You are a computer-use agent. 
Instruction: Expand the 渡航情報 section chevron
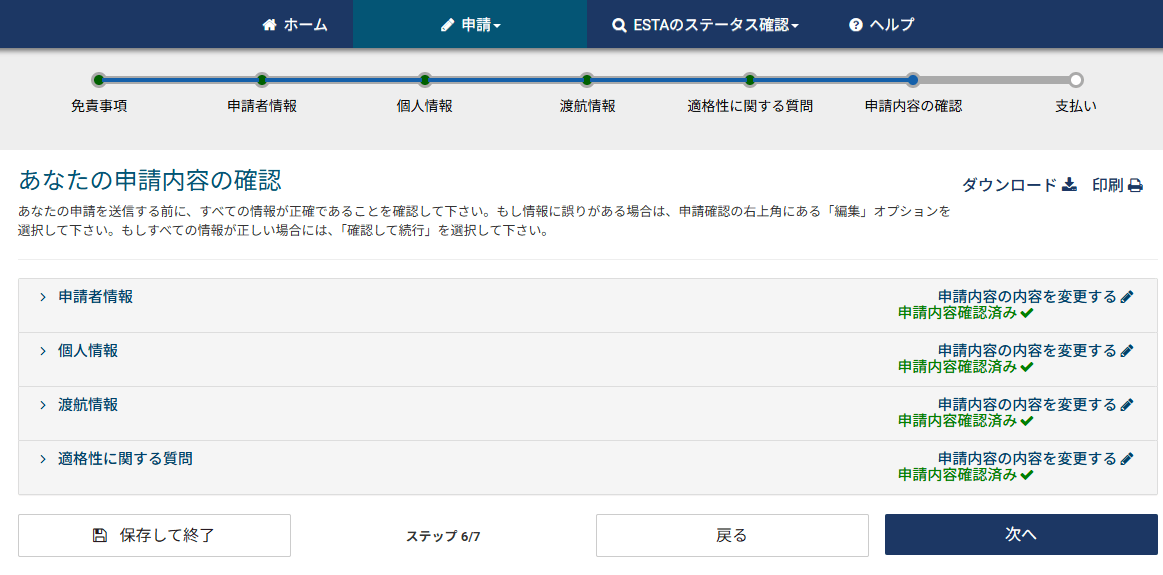tap(43, 405)
